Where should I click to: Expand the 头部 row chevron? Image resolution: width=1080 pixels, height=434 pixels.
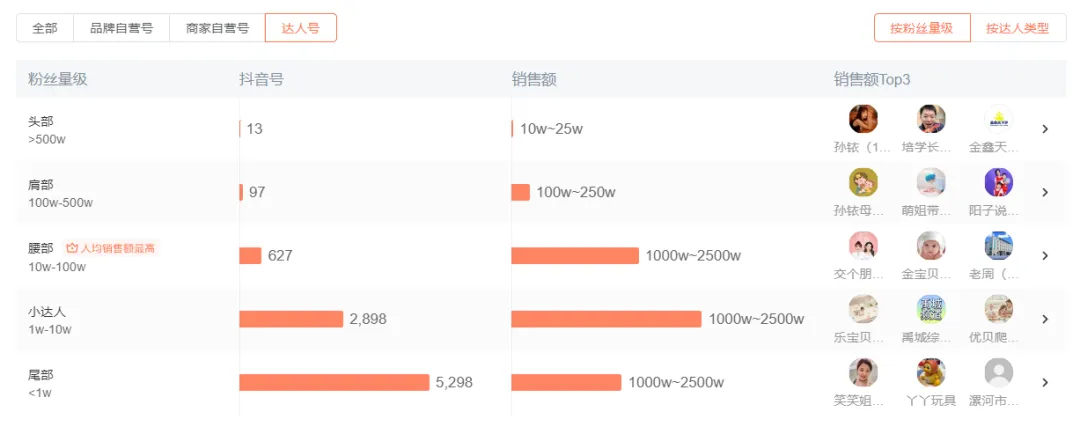pyautogui.click(x=1045, y=129)
